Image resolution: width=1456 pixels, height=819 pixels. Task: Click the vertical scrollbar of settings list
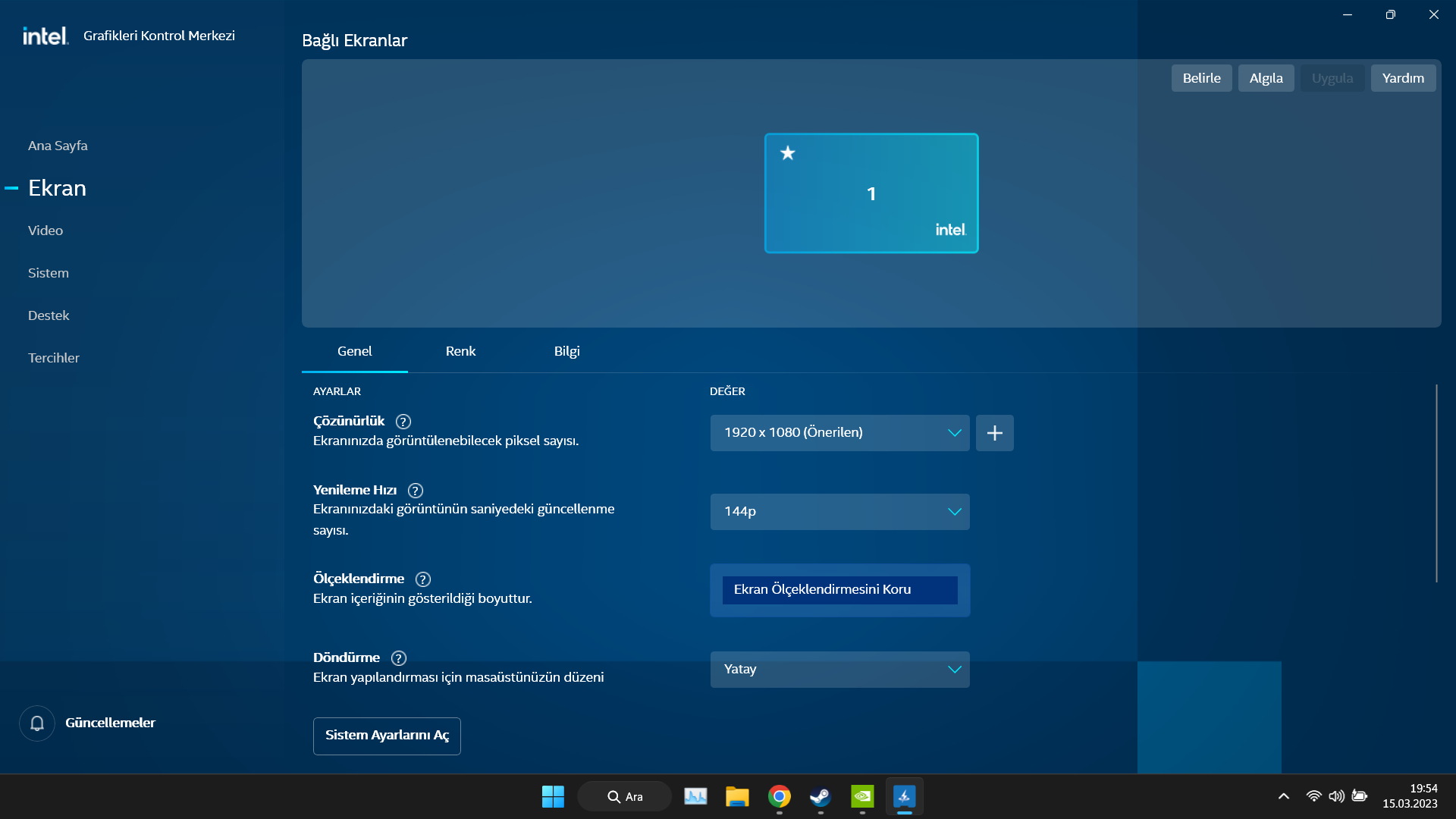1436,483
